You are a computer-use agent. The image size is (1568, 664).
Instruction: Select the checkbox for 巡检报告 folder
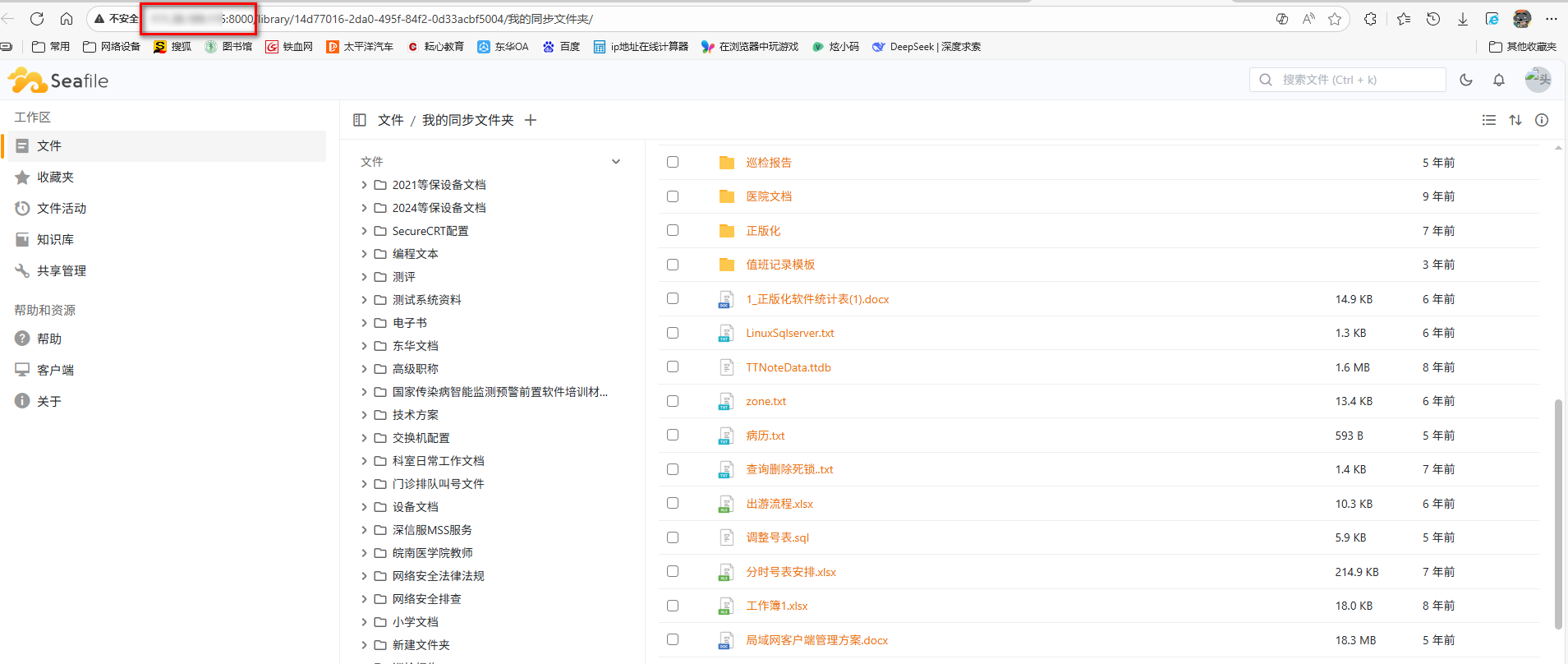tap(673, 162)
